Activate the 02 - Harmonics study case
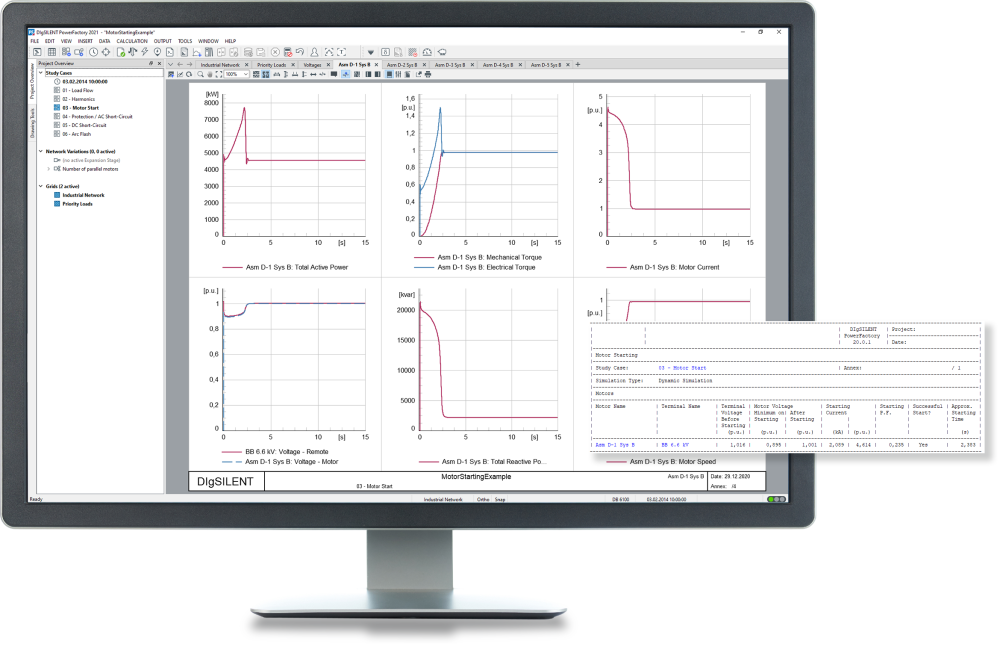1000x667 pixels. (x=78, y=99)
